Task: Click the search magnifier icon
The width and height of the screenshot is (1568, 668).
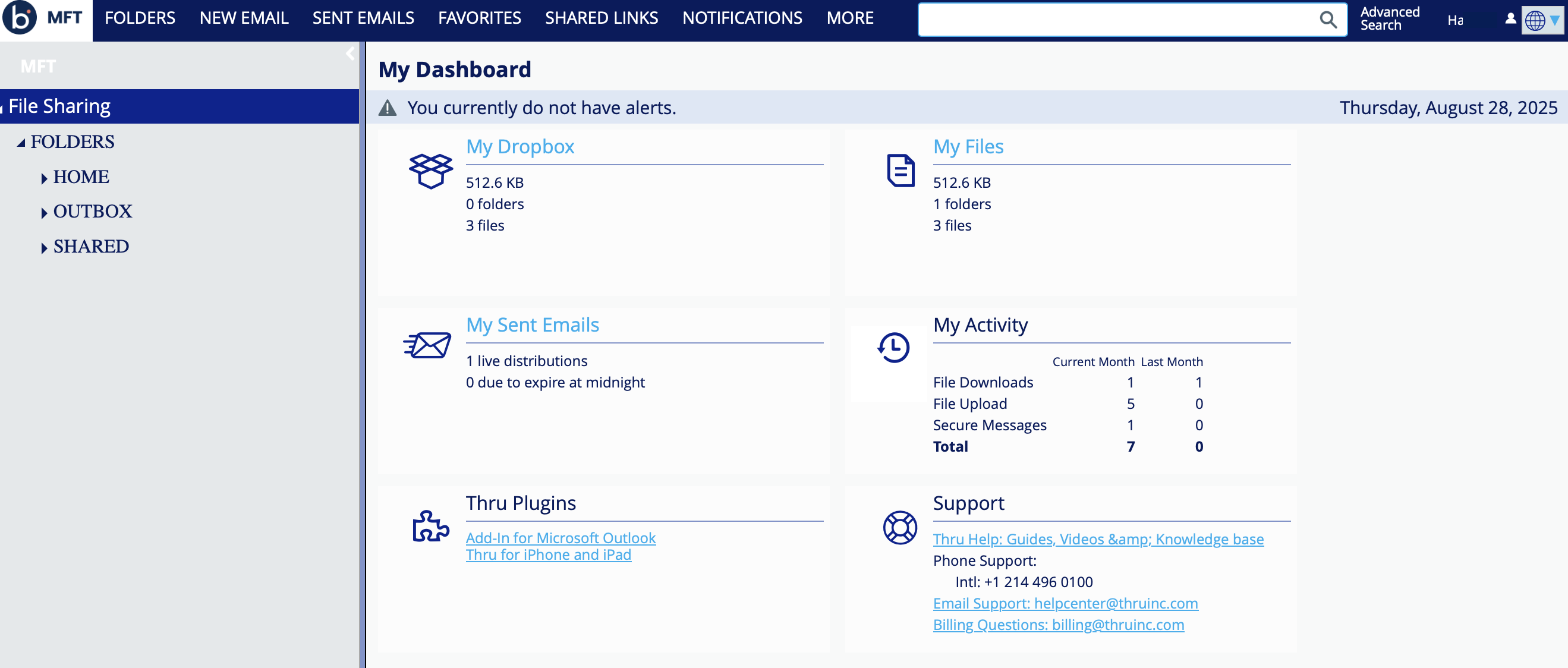Action: pos(1328,20)
